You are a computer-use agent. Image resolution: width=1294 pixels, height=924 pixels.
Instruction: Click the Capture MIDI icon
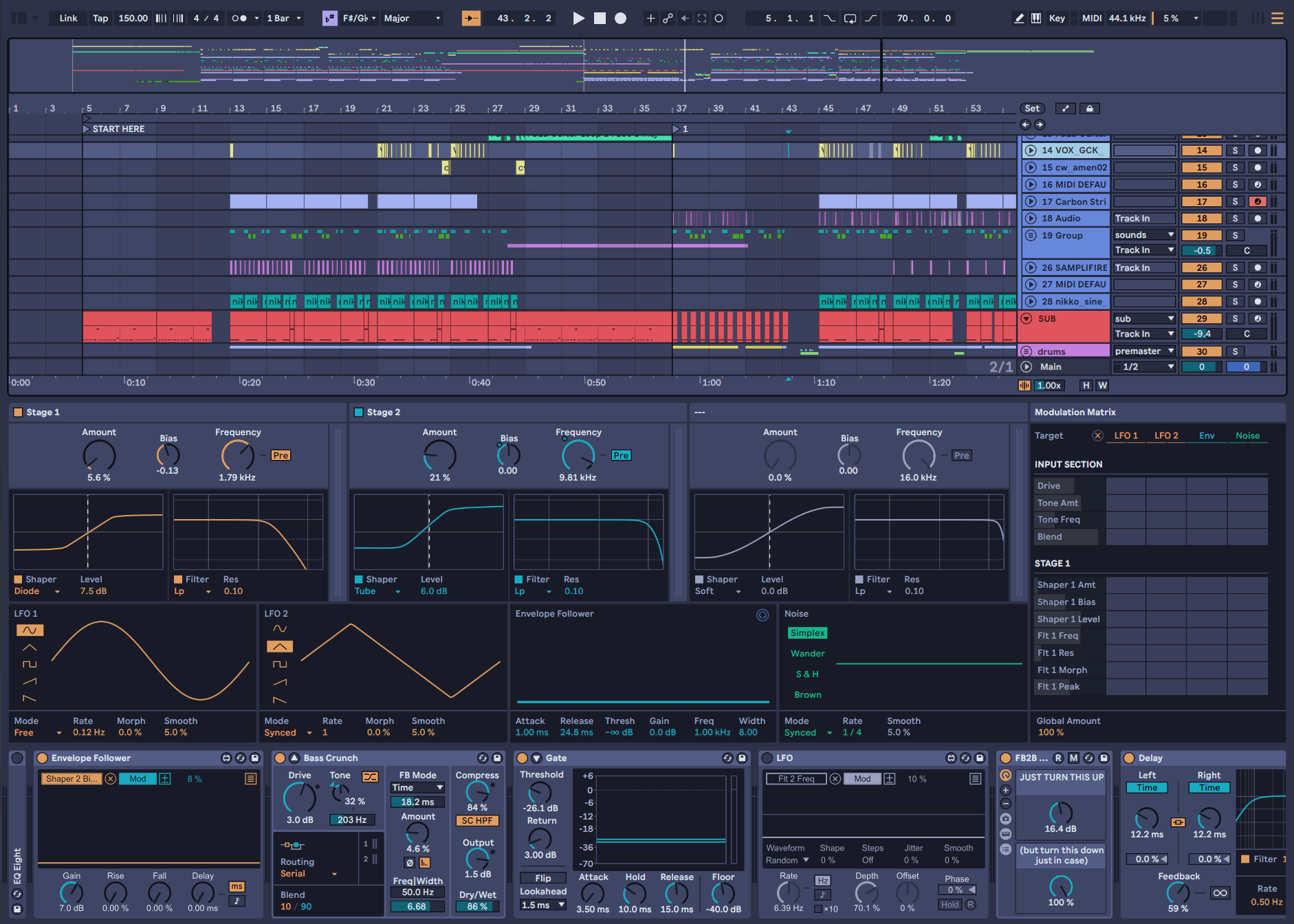coord(702,19)
